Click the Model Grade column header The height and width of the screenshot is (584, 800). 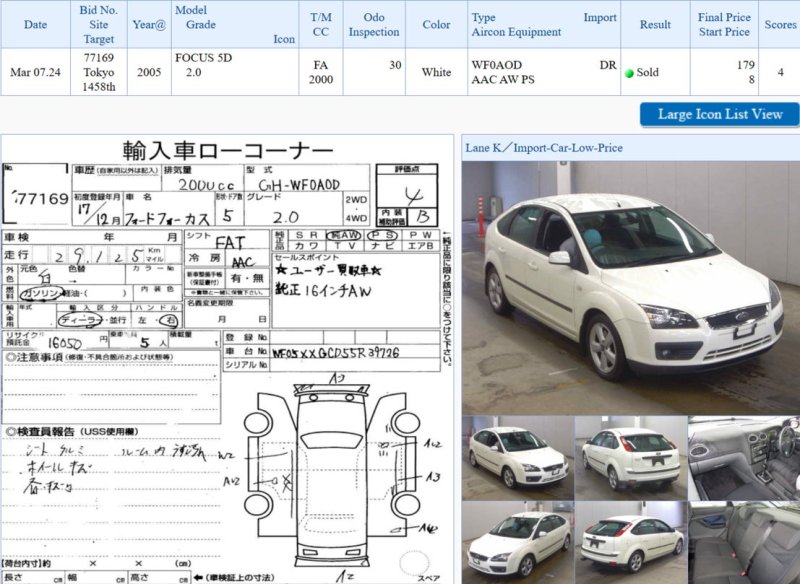coord(235,25)
